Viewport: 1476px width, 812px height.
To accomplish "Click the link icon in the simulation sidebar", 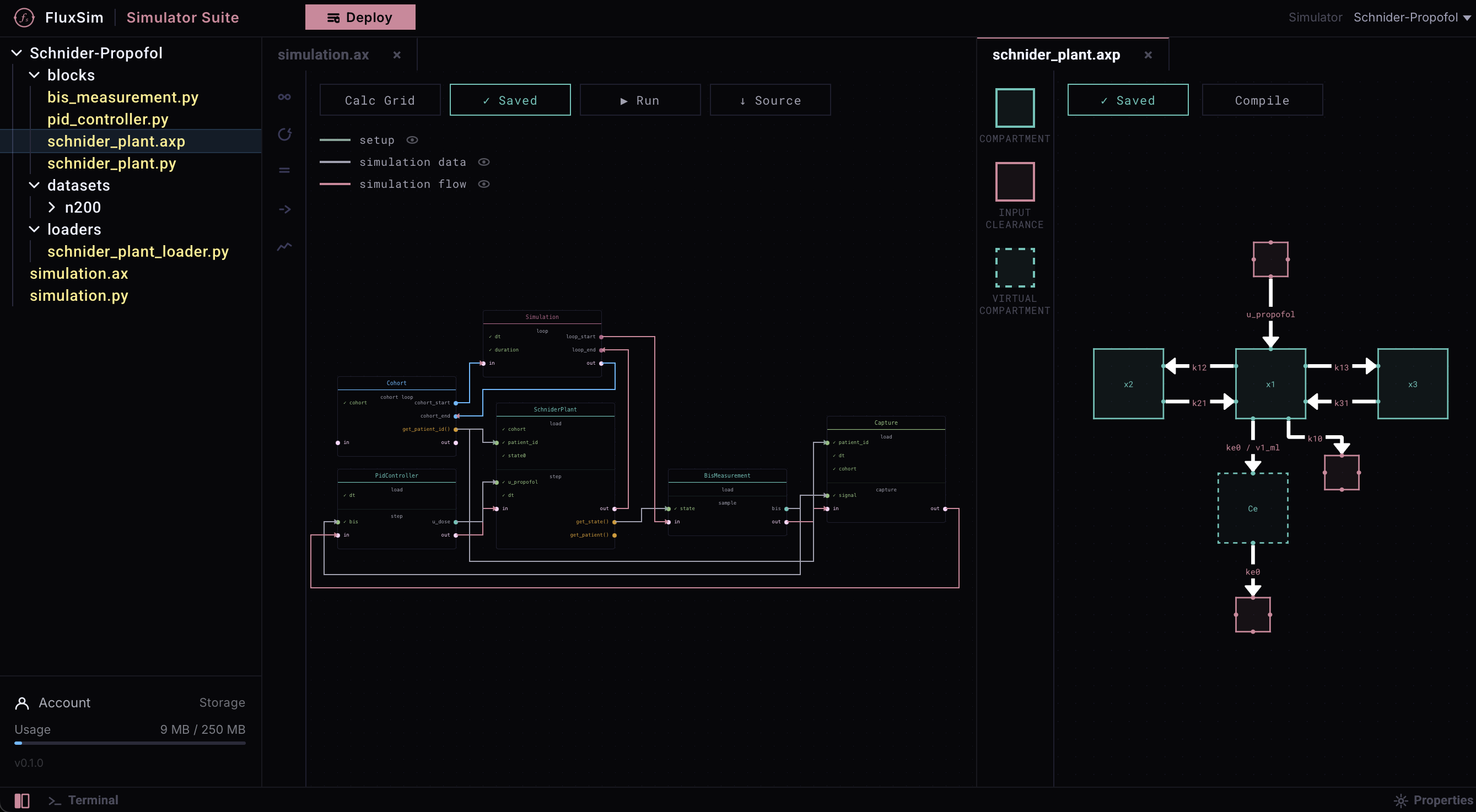I will point(284,97).
